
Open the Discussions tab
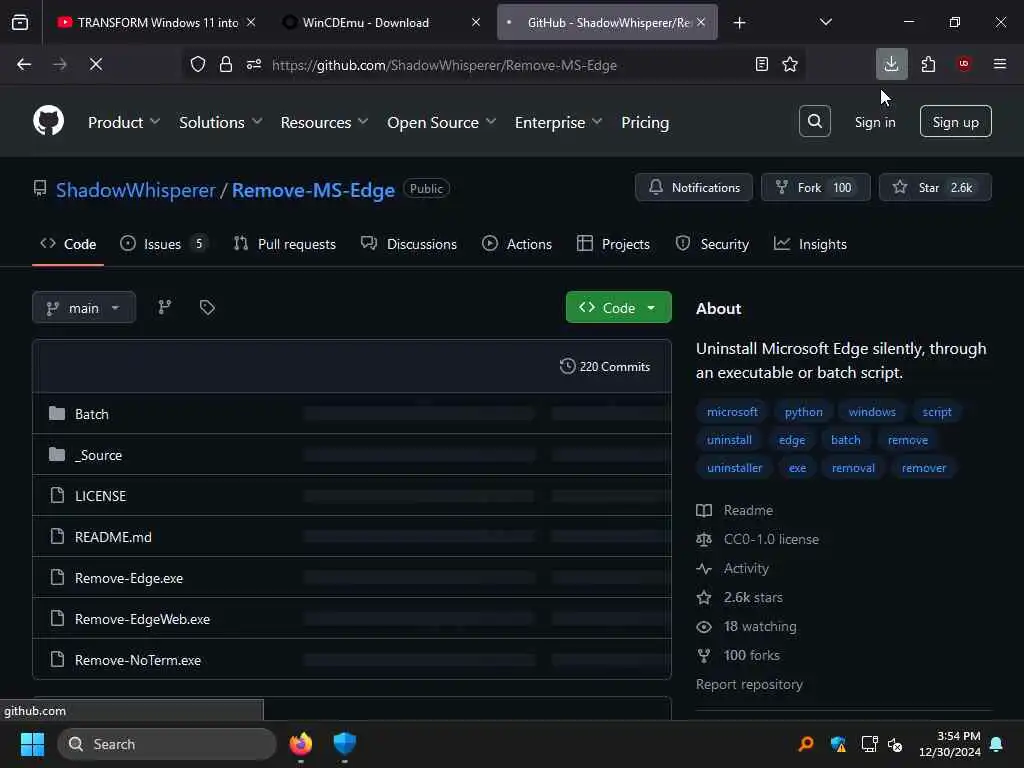pyautogui.click(x=409, y=244)
